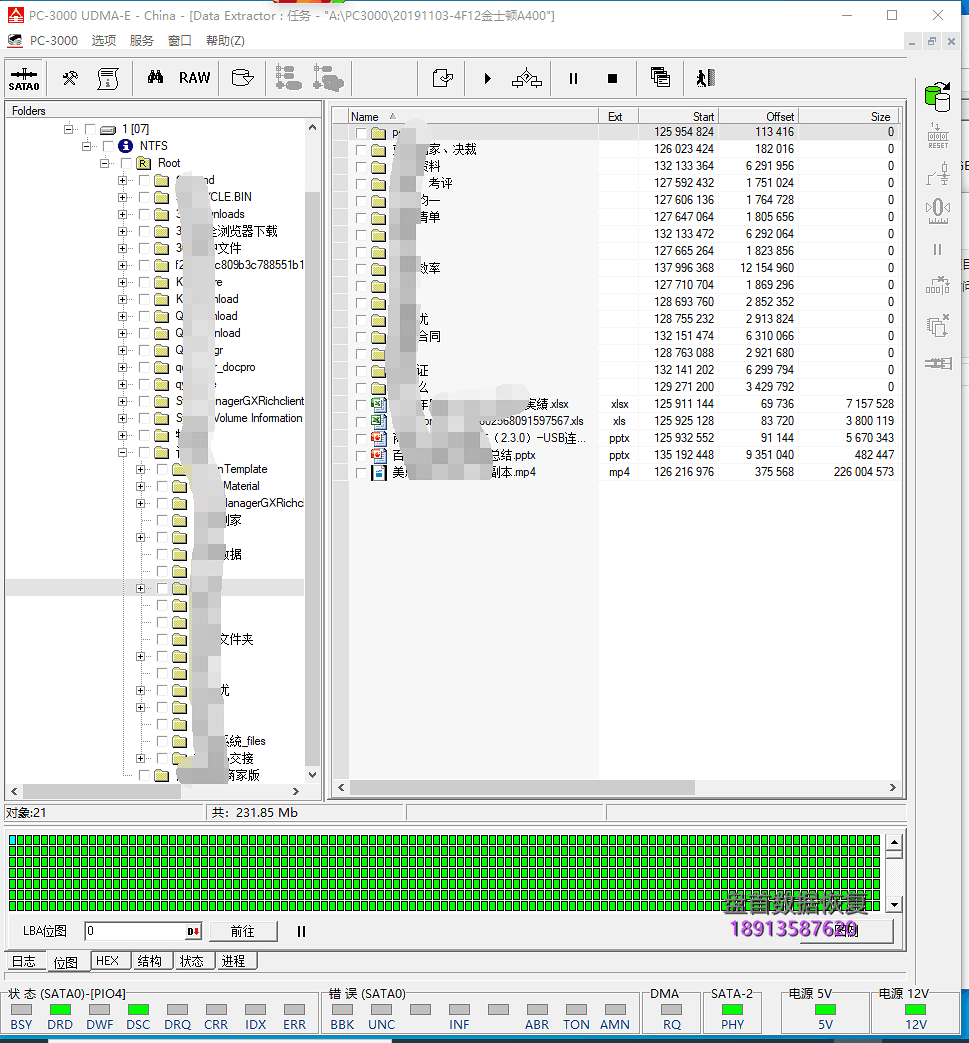Check the mp4 file row checkbox
Screen dimensions: 969x1043
pyautogui.click(x=360, y=472)
